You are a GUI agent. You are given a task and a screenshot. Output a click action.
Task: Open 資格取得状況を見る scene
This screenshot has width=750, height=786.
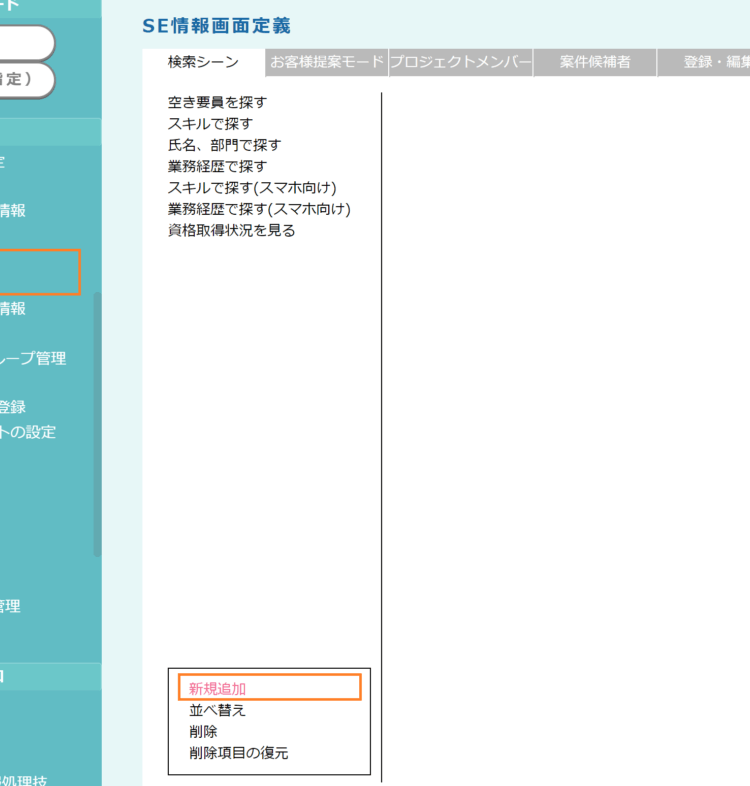(231, 230)
